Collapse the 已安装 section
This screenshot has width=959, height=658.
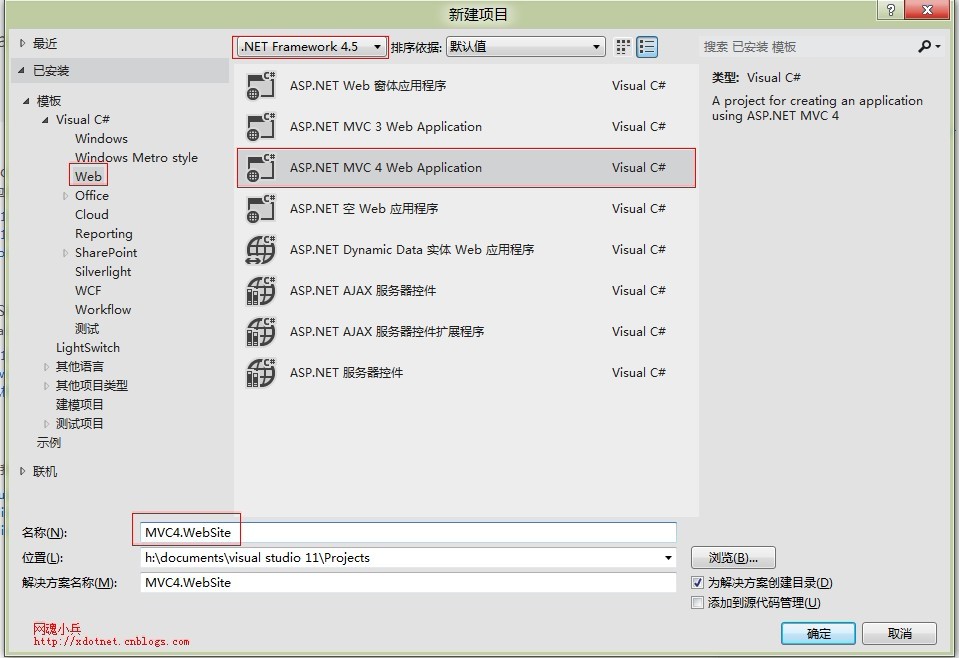click(21, 71)
